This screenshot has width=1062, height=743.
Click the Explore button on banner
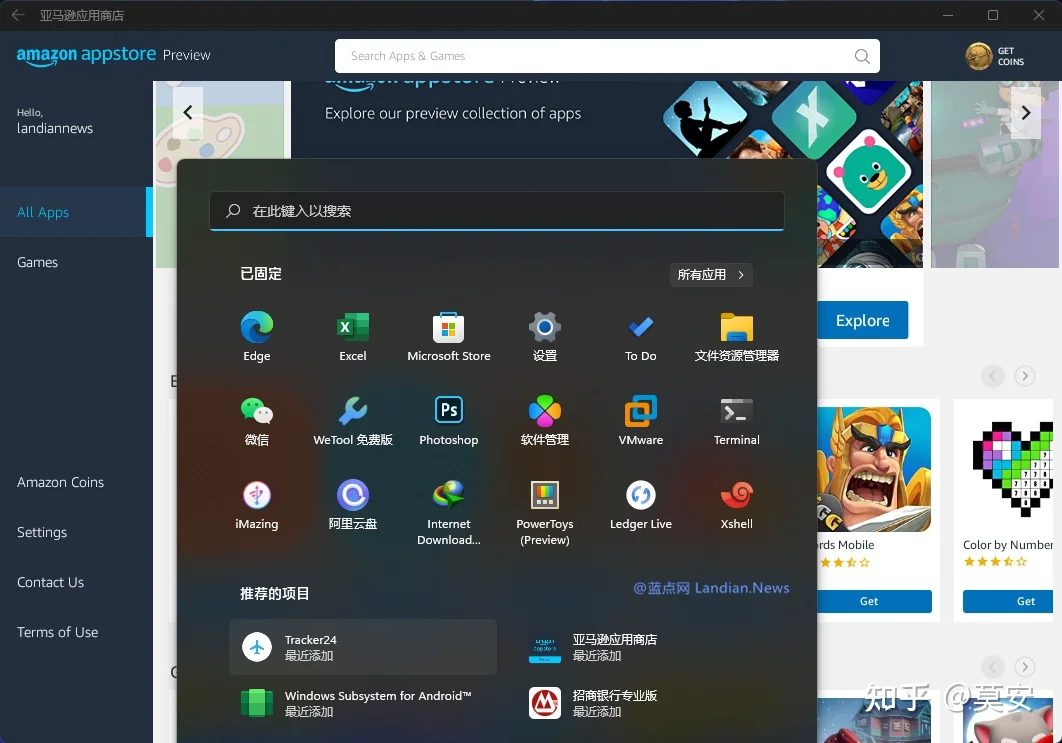pos(862,320)
